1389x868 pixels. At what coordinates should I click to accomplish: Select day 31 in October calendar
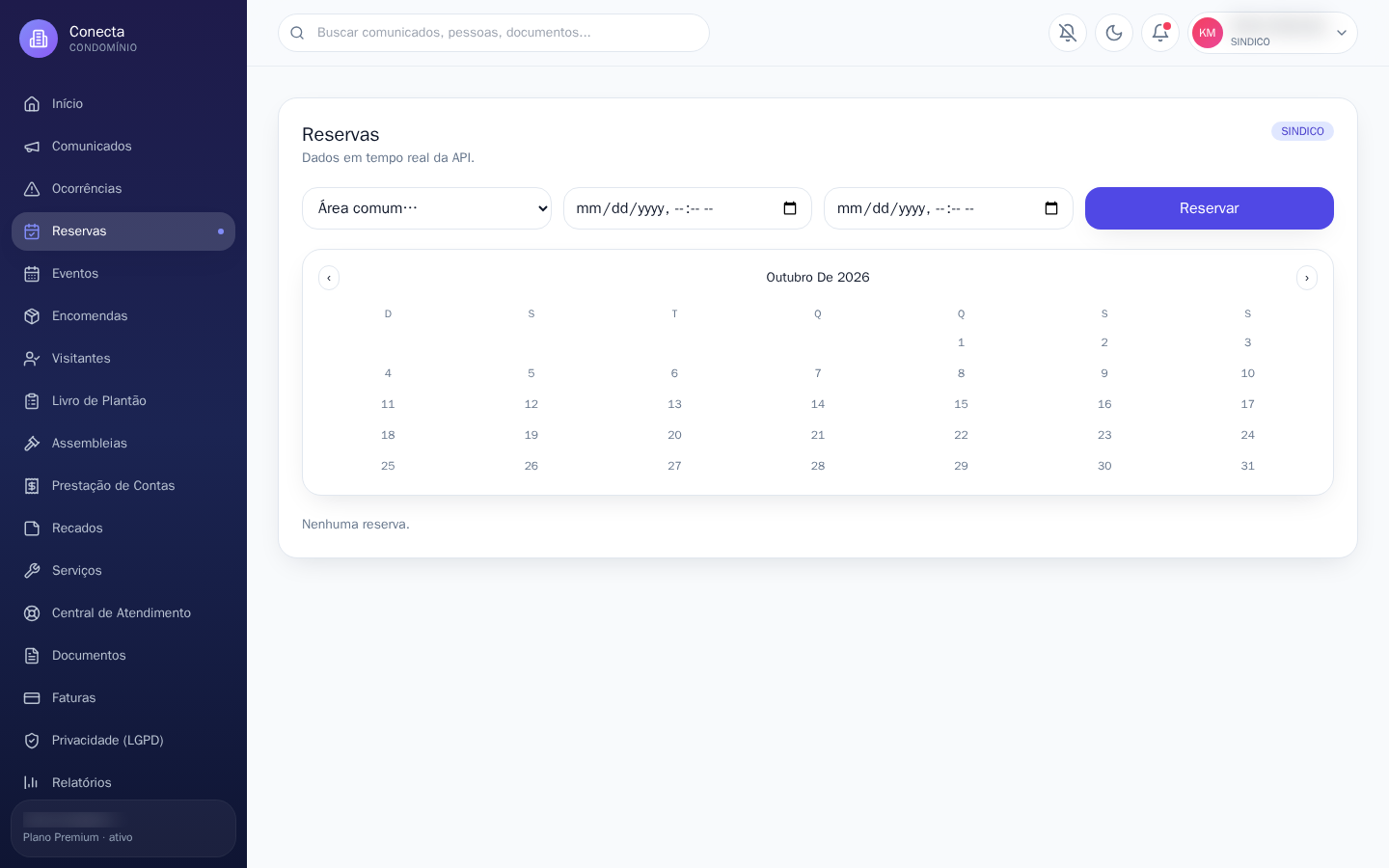click(x=1247, y=466)
